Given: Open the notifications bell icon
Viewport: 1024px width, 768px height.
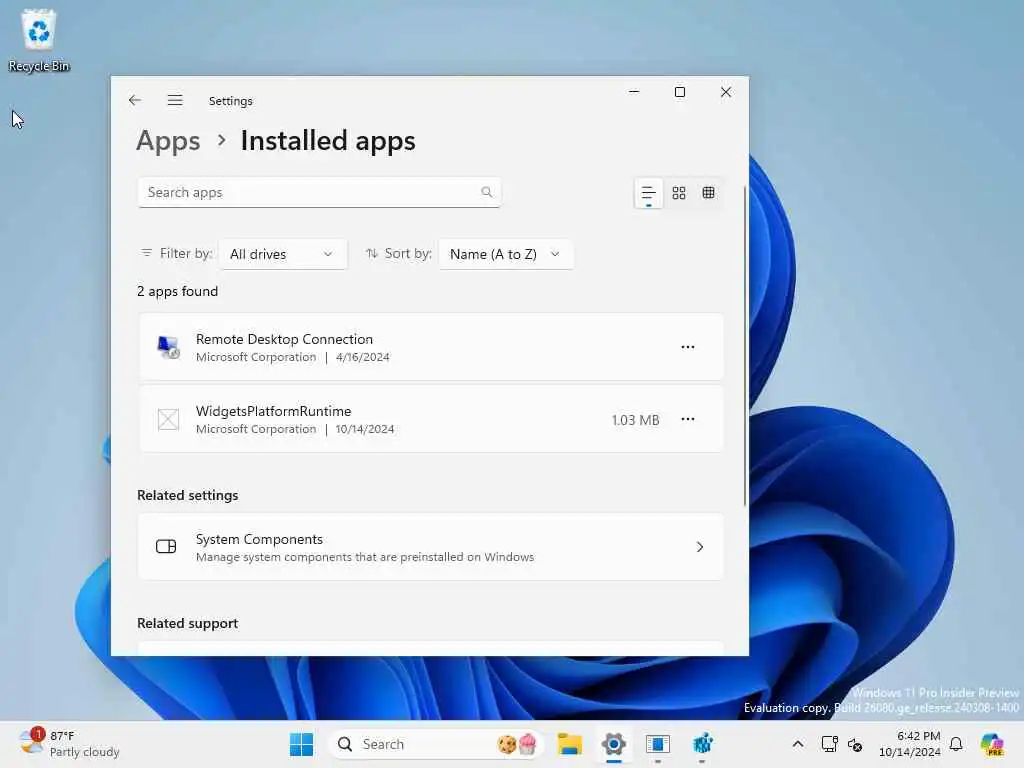Looking at the screenshot, I should pyautogui.click(x=956, y=744).
